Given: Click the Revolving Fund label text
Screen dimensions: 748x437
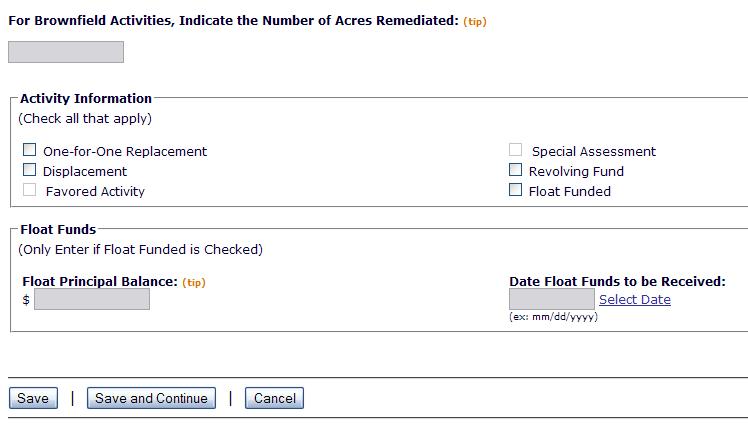Looking at the screenshot, I should [576, 172].
